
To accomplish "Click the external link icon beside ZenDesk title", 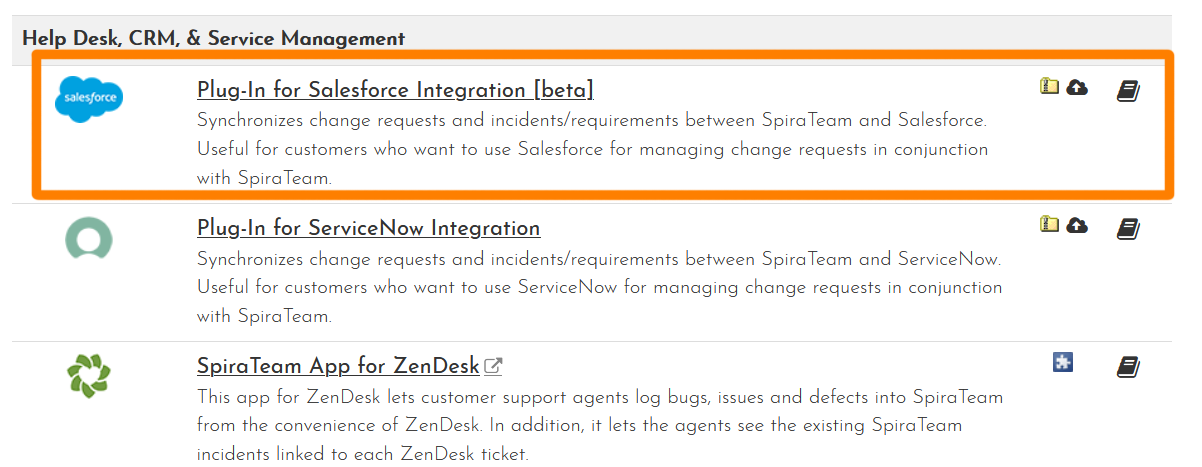I will [x=493, y=366].
